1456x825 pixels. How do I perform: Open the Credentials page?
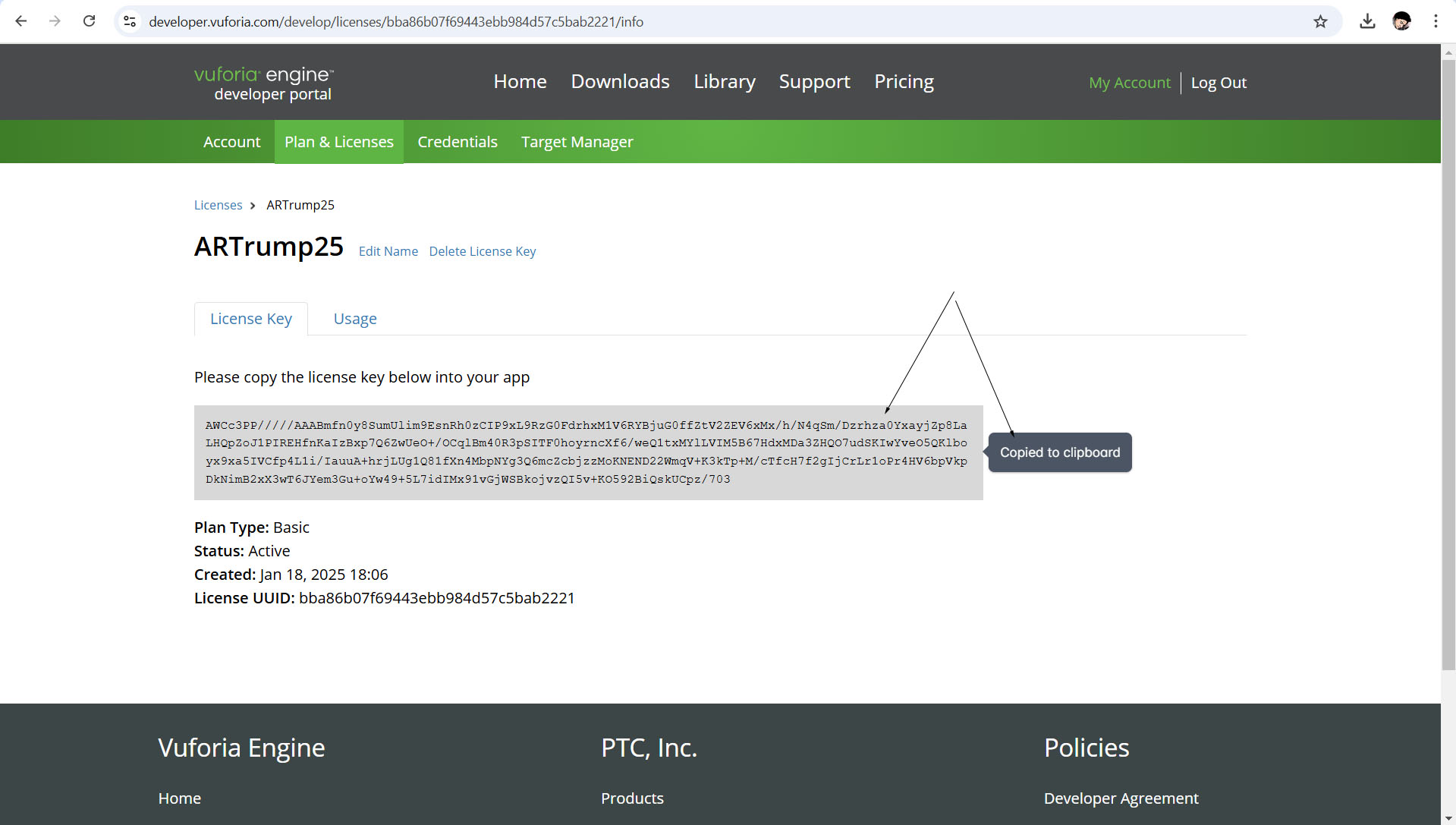click(x=457, y=142)
